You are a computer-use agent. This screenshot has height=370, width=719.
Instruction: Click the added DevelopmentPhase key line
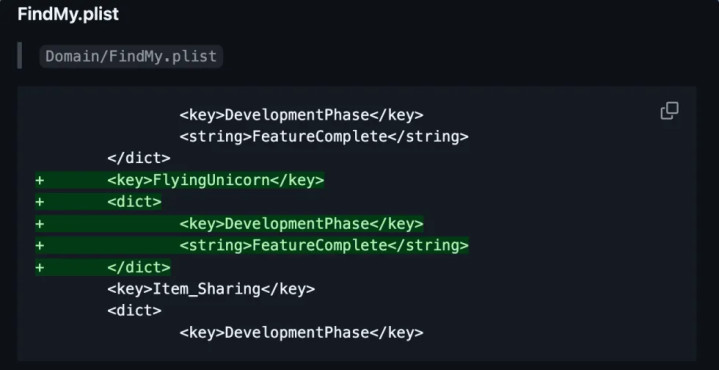(x=301, y=224)
